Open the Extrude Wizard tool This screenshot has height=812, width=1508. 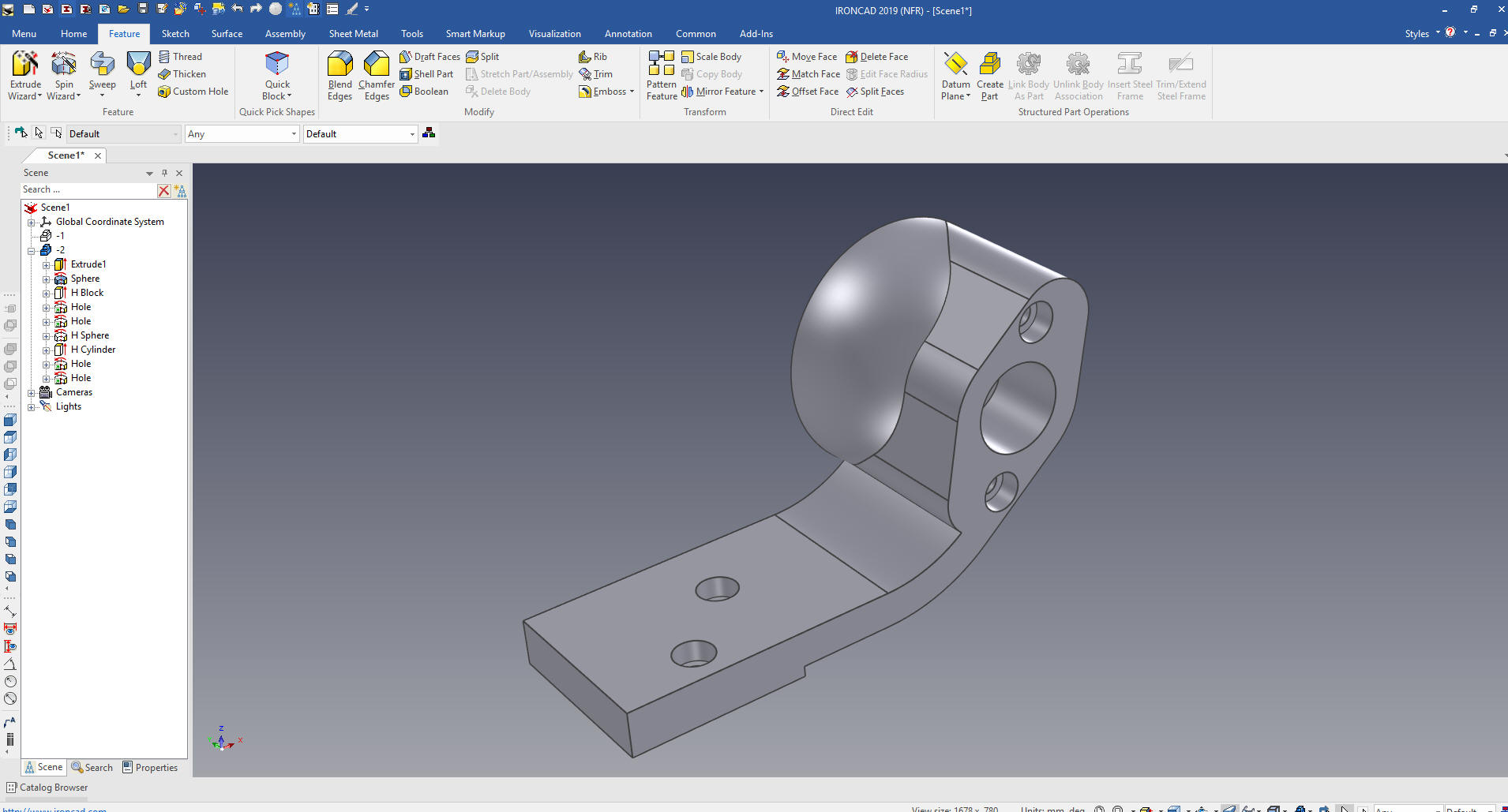tap(25, 65)
